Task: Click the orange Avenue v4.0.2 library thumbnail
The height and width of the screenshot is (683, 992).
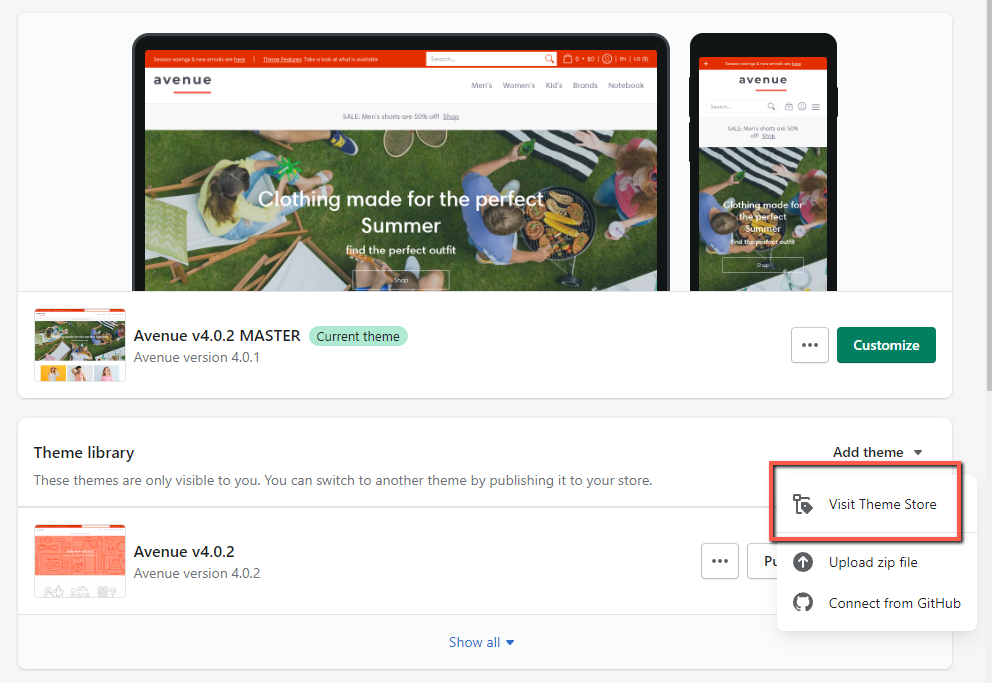Action: tap(80, 561)
